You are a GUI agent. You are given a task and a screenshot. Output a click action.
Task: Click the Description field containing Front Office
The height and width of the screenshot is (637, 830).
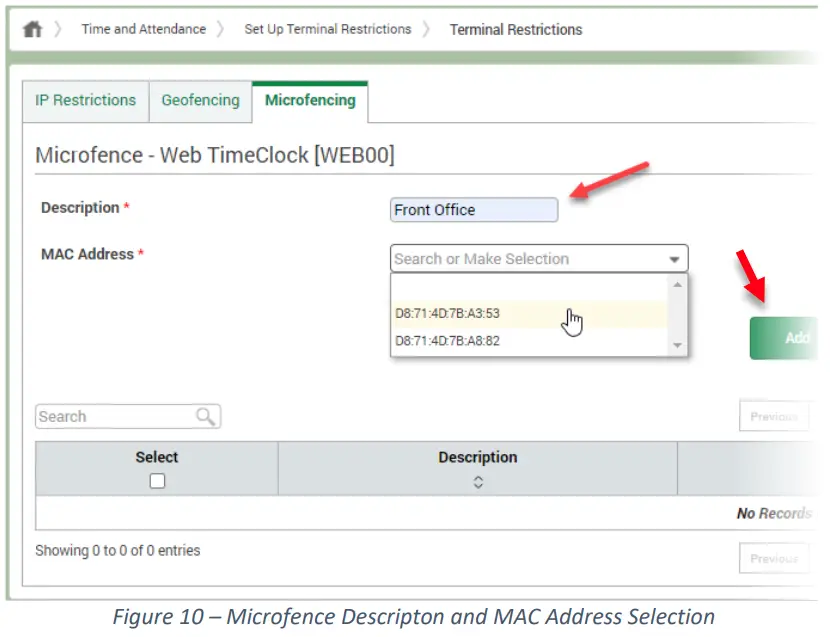coord(473,210)
